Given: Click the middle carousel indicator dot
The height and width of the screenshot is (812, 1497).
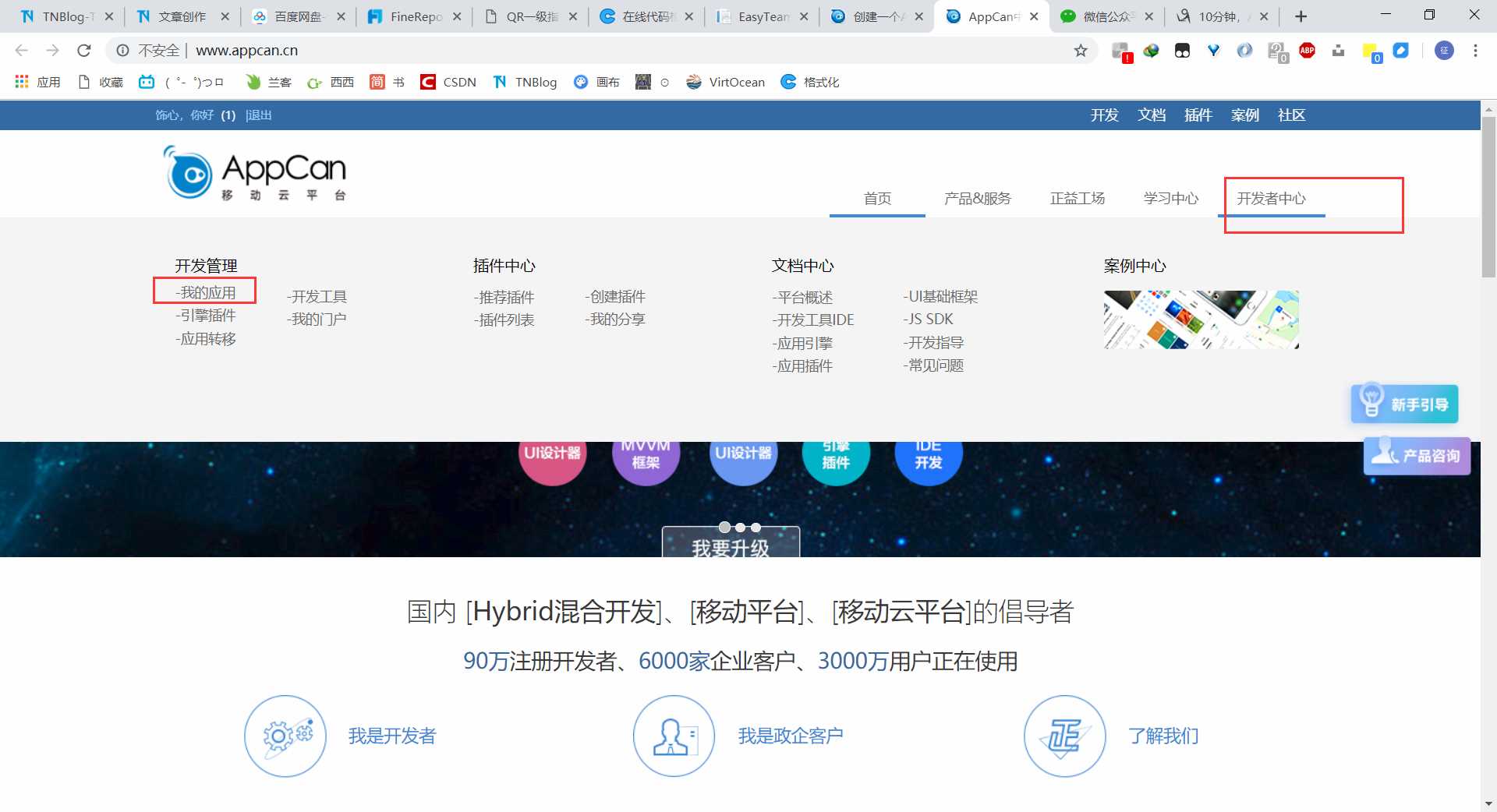Looking at the screenshot, I should pos(741,528).
